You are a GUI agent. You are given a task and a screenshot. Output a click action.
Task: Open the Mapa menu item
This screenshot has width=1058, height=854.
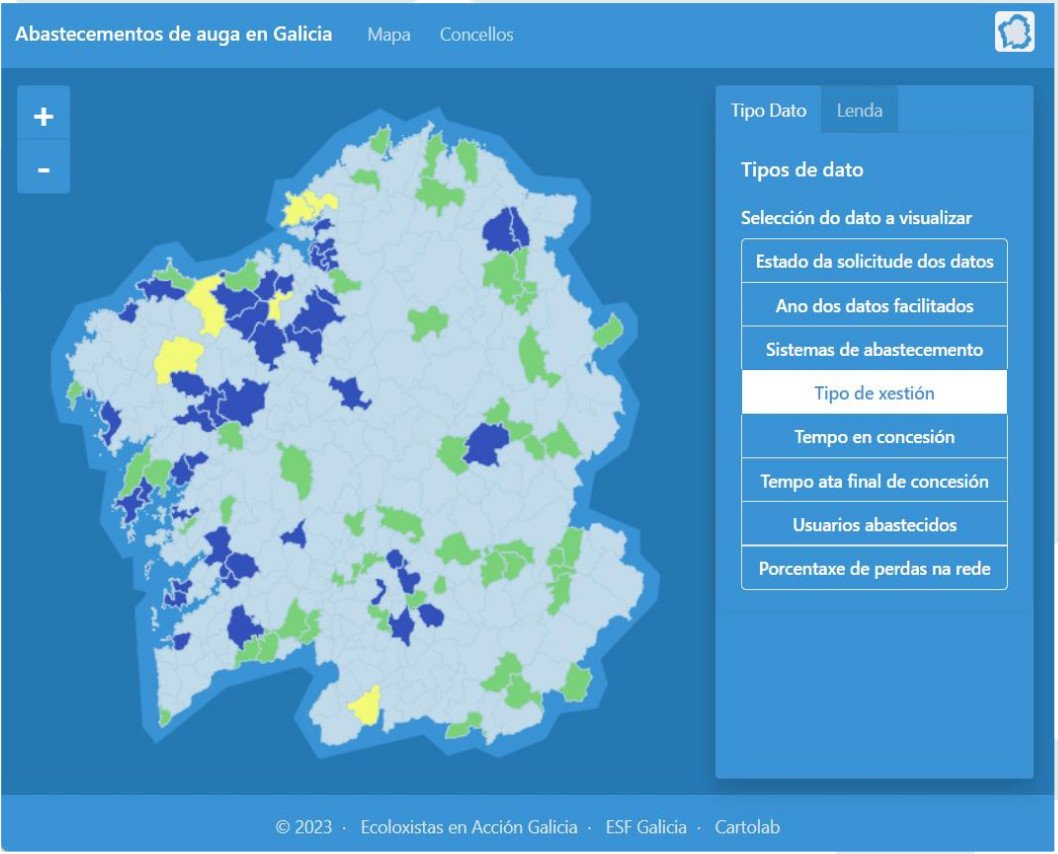point(389,35)
